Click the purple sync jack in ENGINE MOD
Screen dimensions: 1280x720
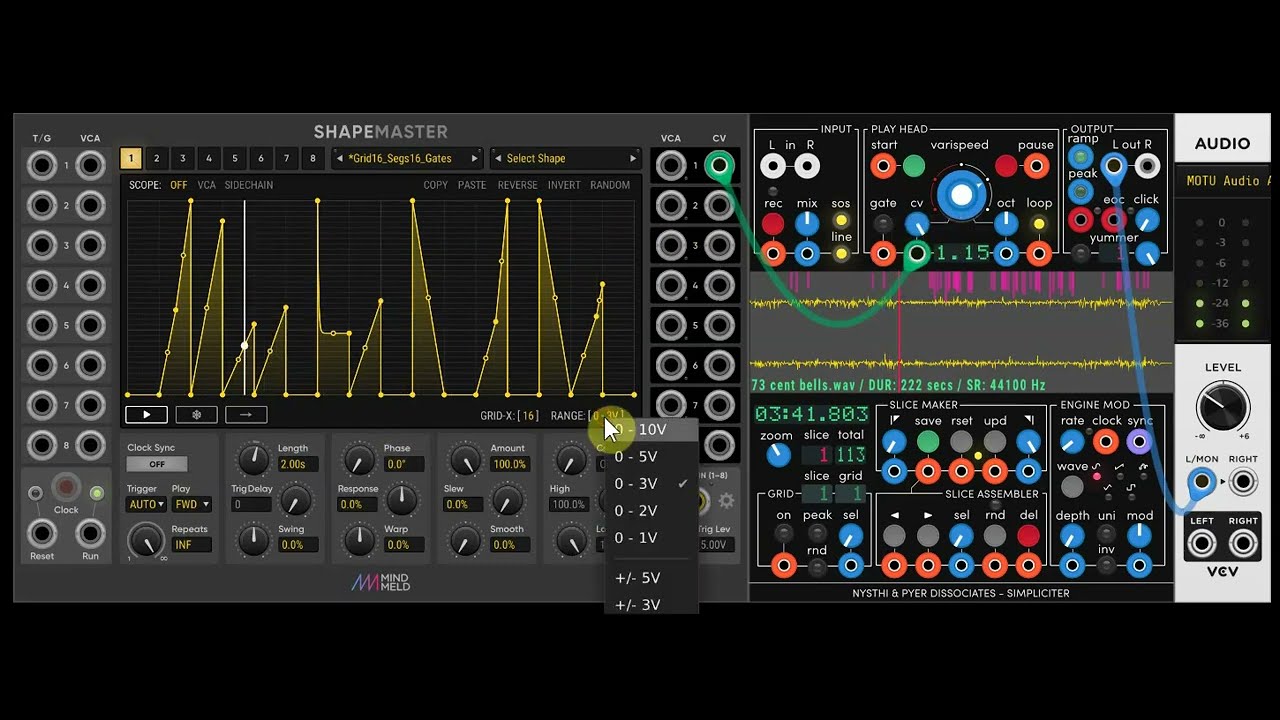point(1139,441)
